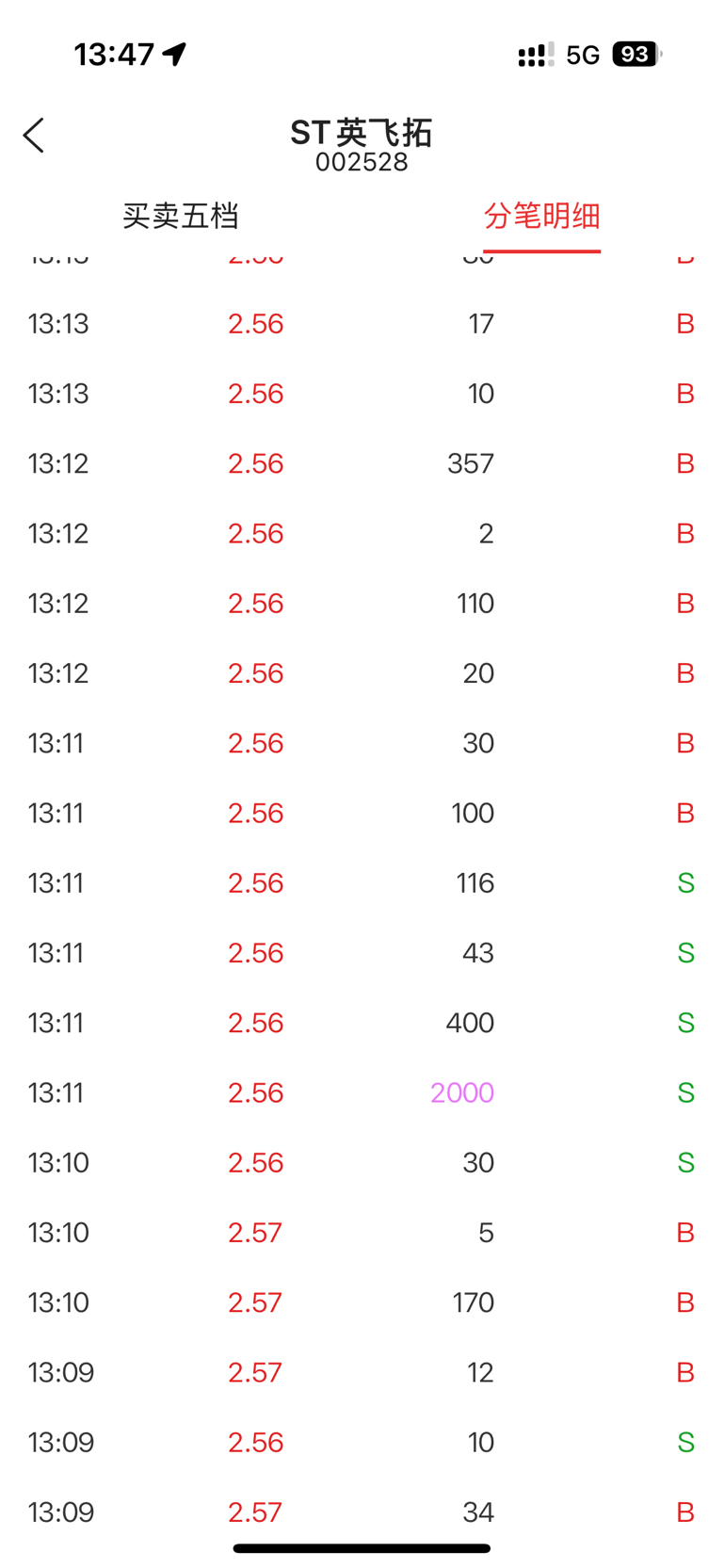This screenshot has height=1568, width=724.
Task: Tap the B marker on volume 17 row
Action: pyautogui.click(x=685, y=324)
